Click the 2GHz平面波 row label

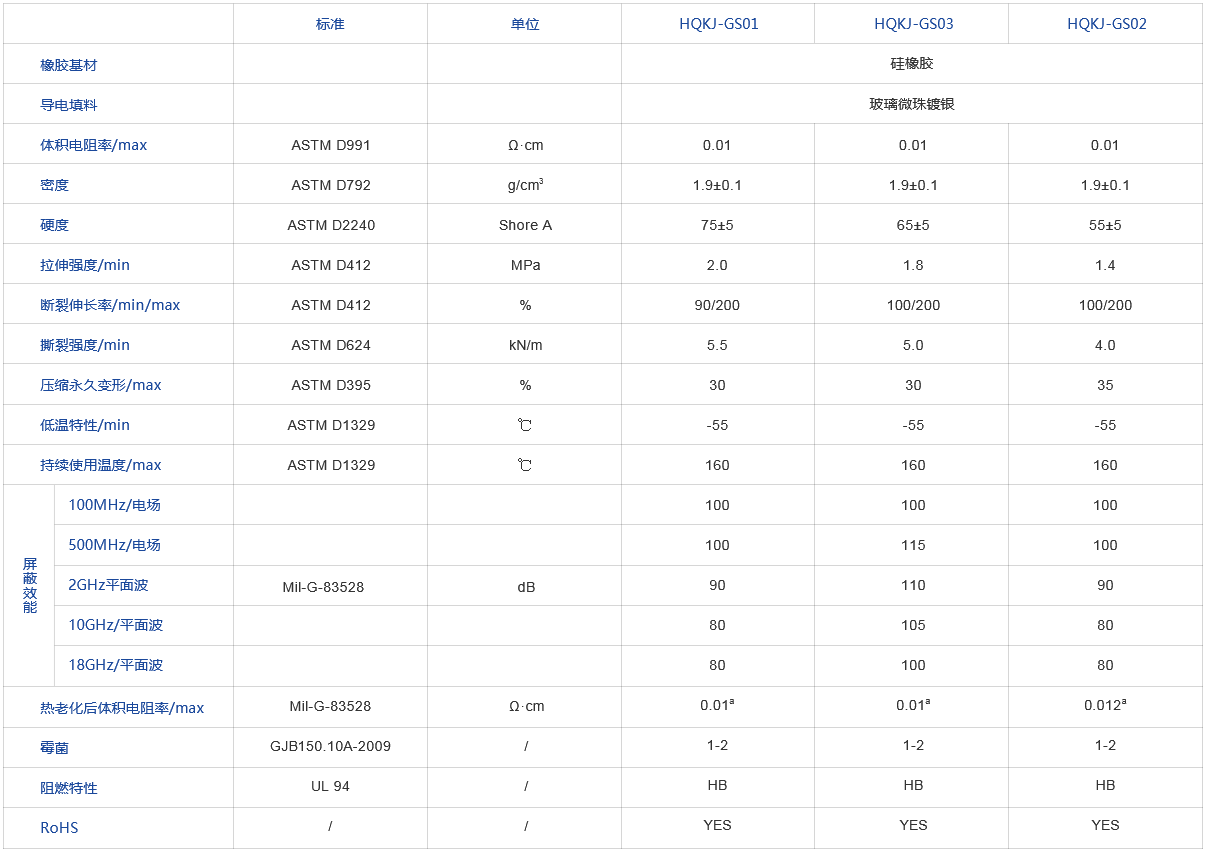[x=108, y=585]
